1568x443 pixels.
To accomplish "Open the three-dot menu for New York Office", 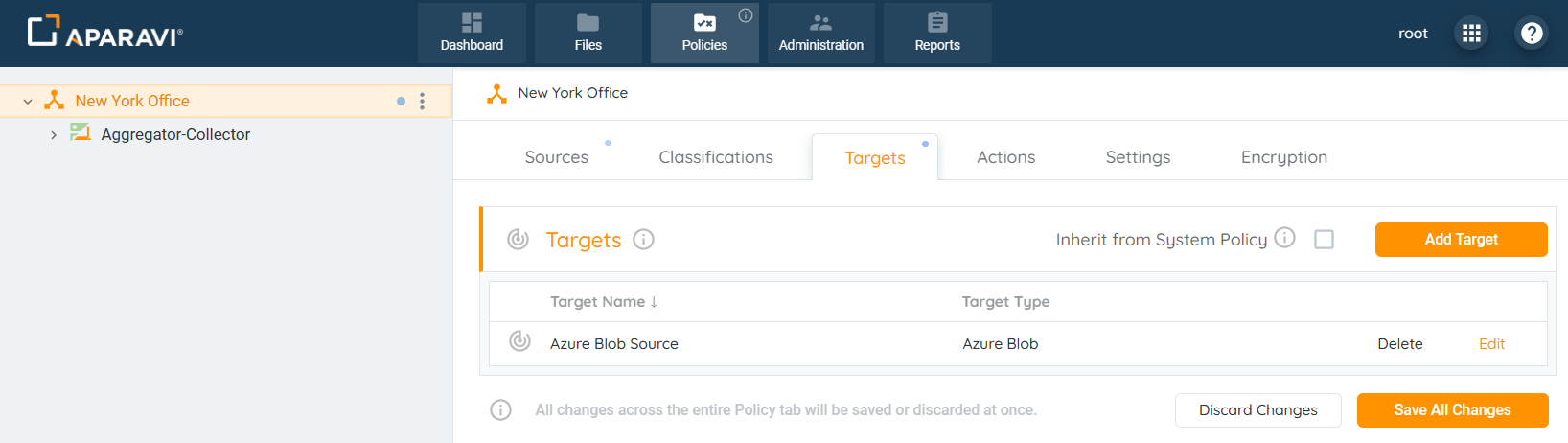I will (422, 101).
